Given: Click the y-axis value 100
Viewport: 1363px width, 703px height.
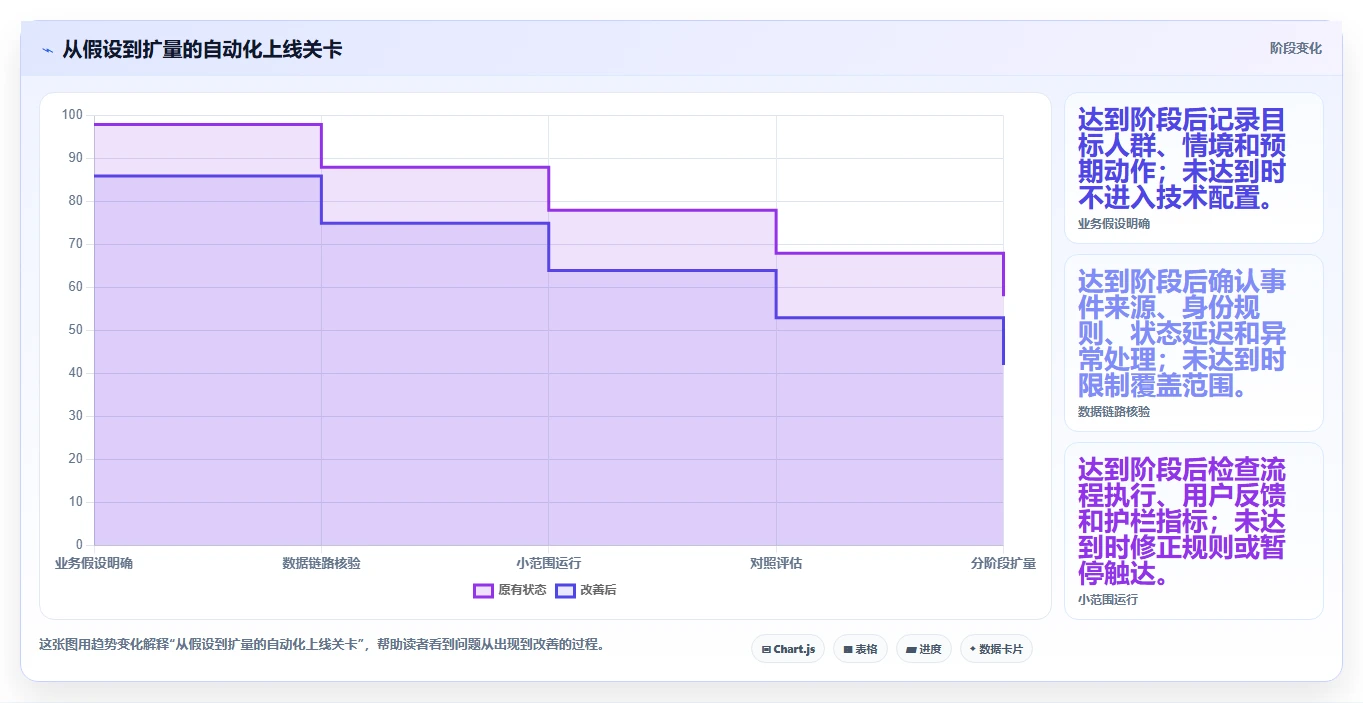Looking at the screenshot, I should (x=72, y=115).
